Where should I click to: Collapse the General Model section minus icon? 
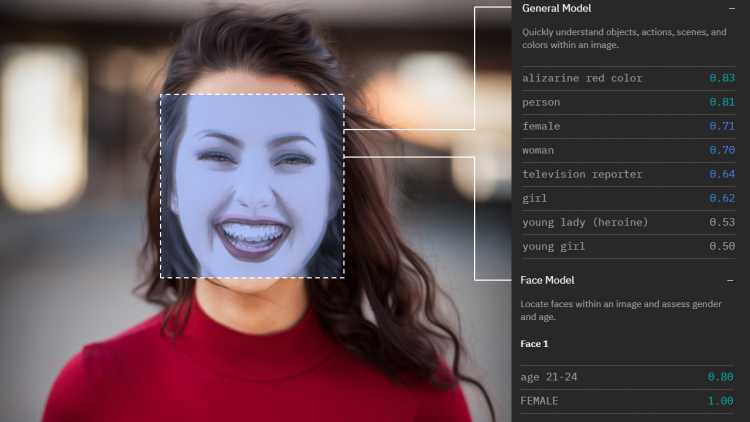click(730, 8)
